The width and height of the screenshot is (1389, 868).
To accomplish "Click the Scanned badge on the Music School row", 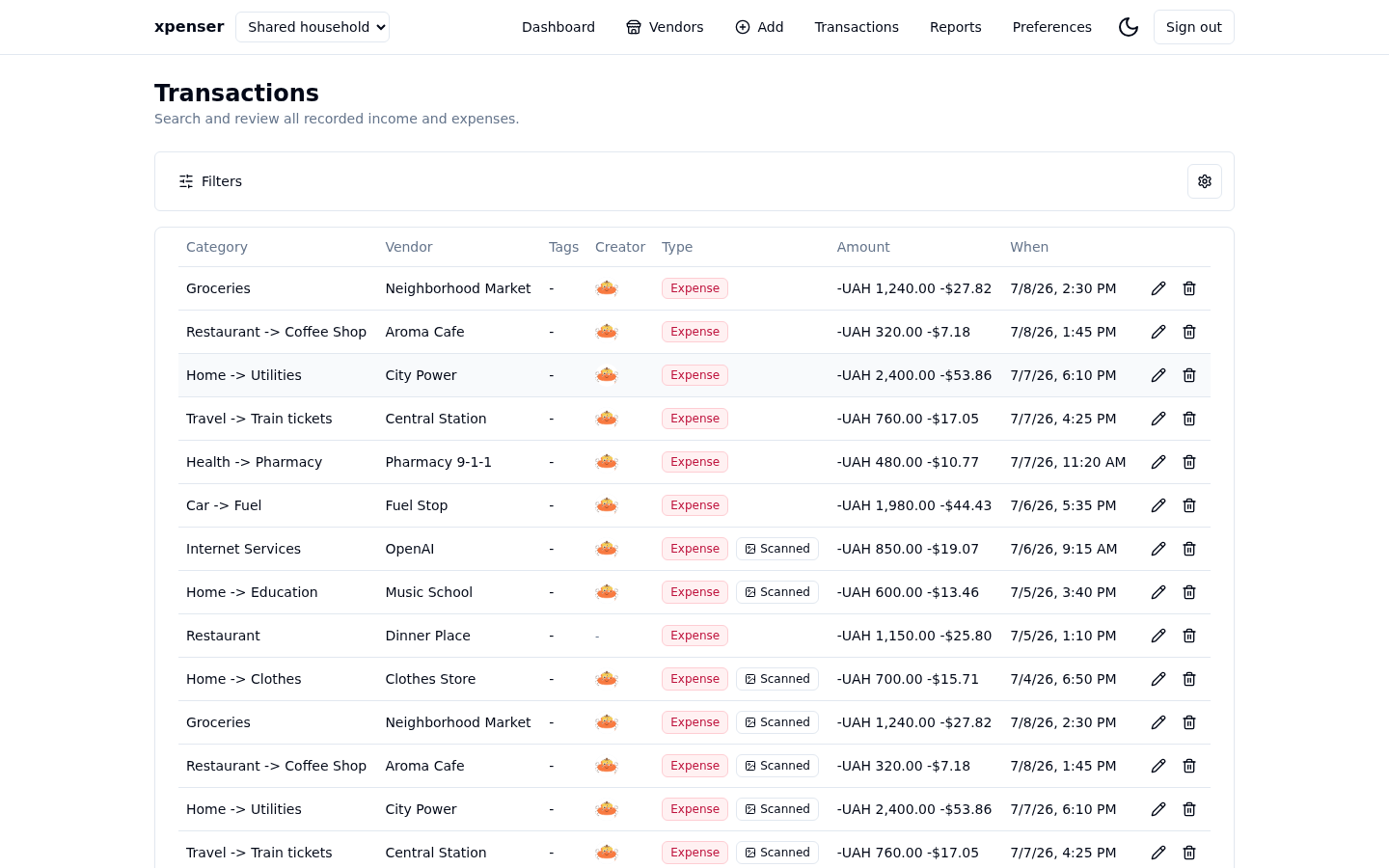I will (777, 592).
